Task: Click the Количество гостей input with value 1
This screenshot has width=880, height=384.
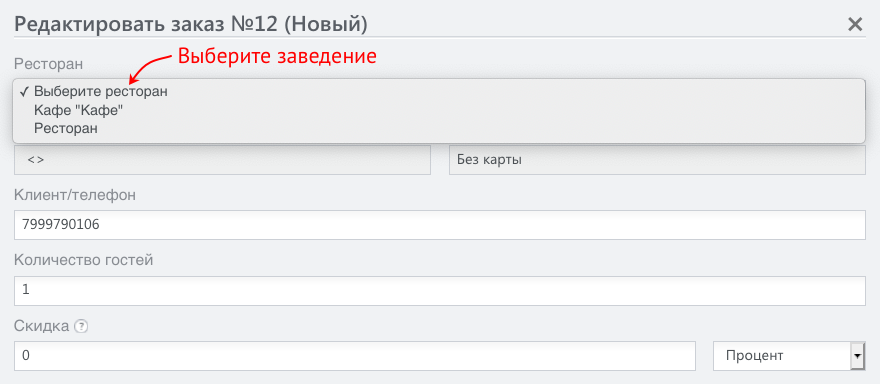Action: [440, 291]
